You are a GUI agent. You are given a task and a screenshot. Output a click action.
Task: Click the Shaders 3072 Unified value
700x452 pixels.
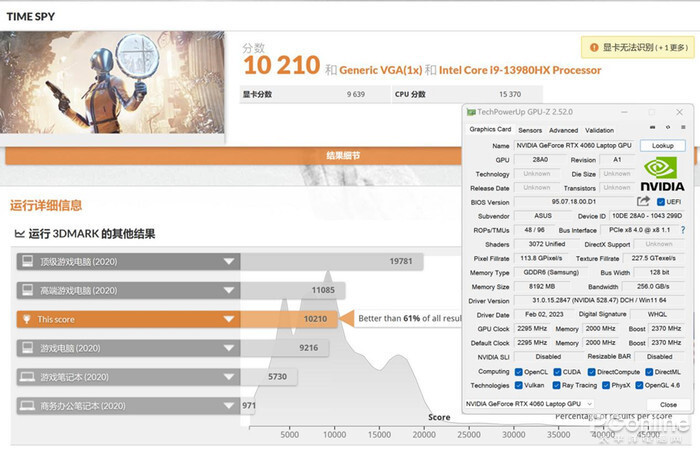(x=547, y=244)
